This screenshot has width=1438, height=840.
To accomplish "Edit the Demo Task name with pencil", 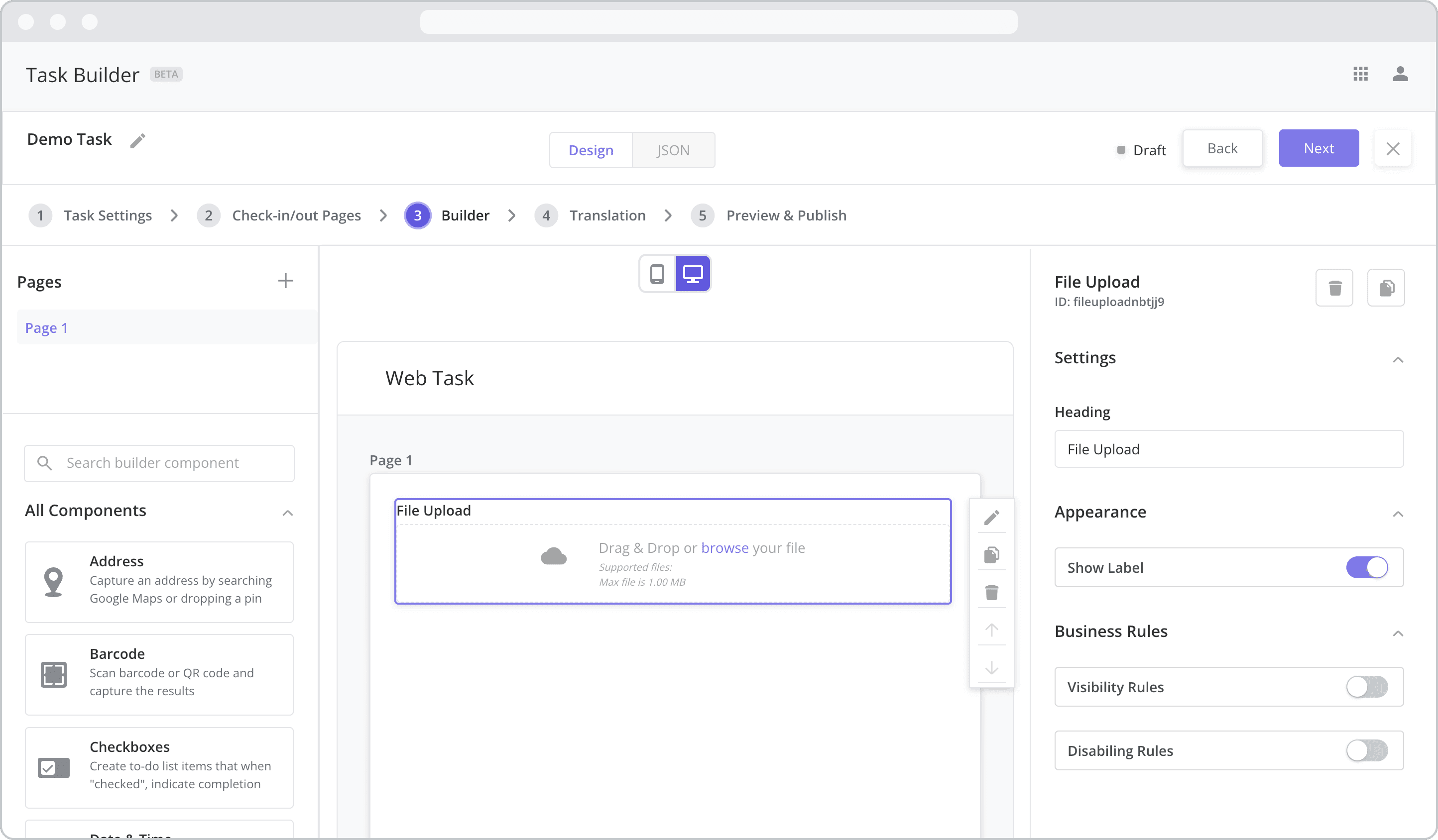I will pyautogui.click(x=137, y=140).
